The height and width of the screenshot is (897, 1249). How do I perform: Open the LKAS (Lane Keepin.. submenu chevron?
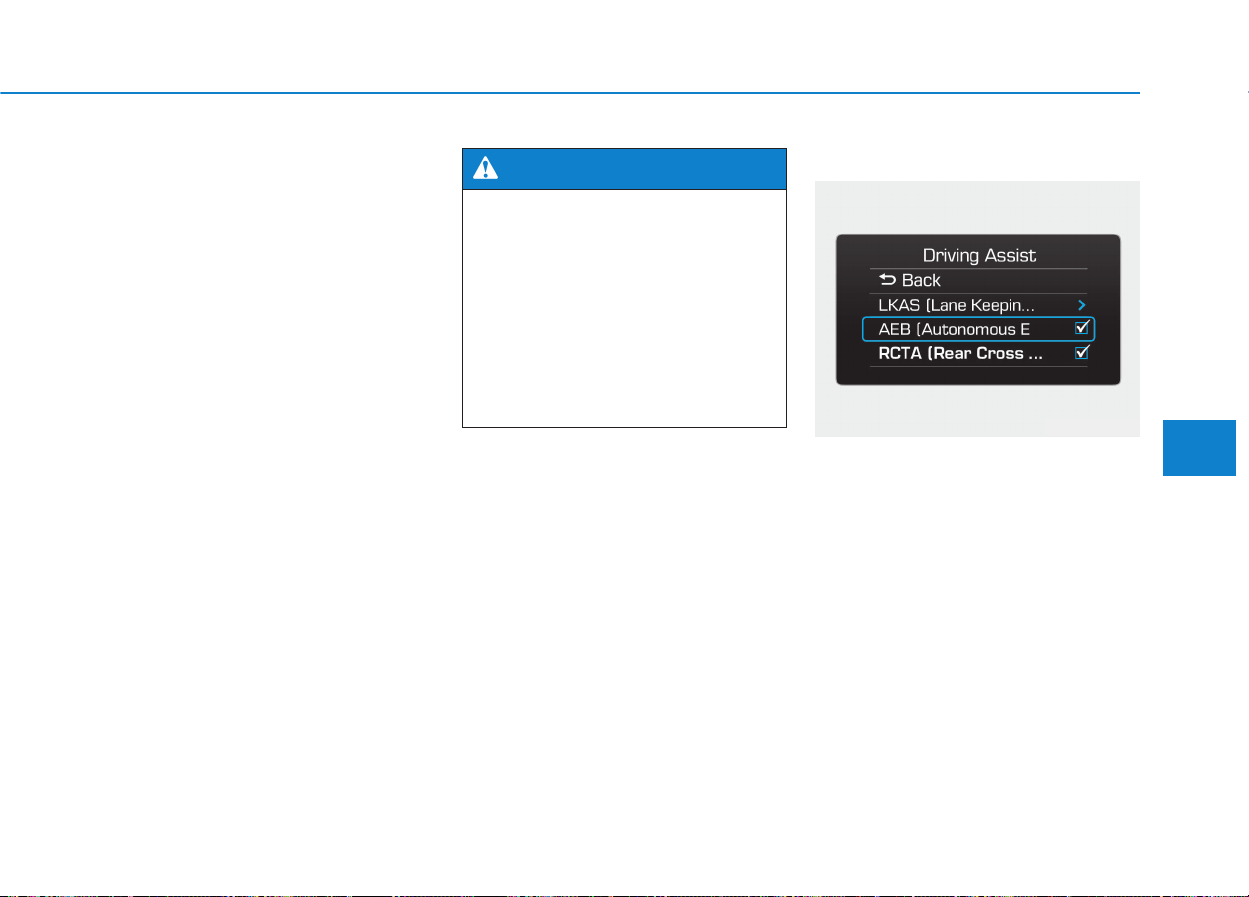tap(1081, 304)
